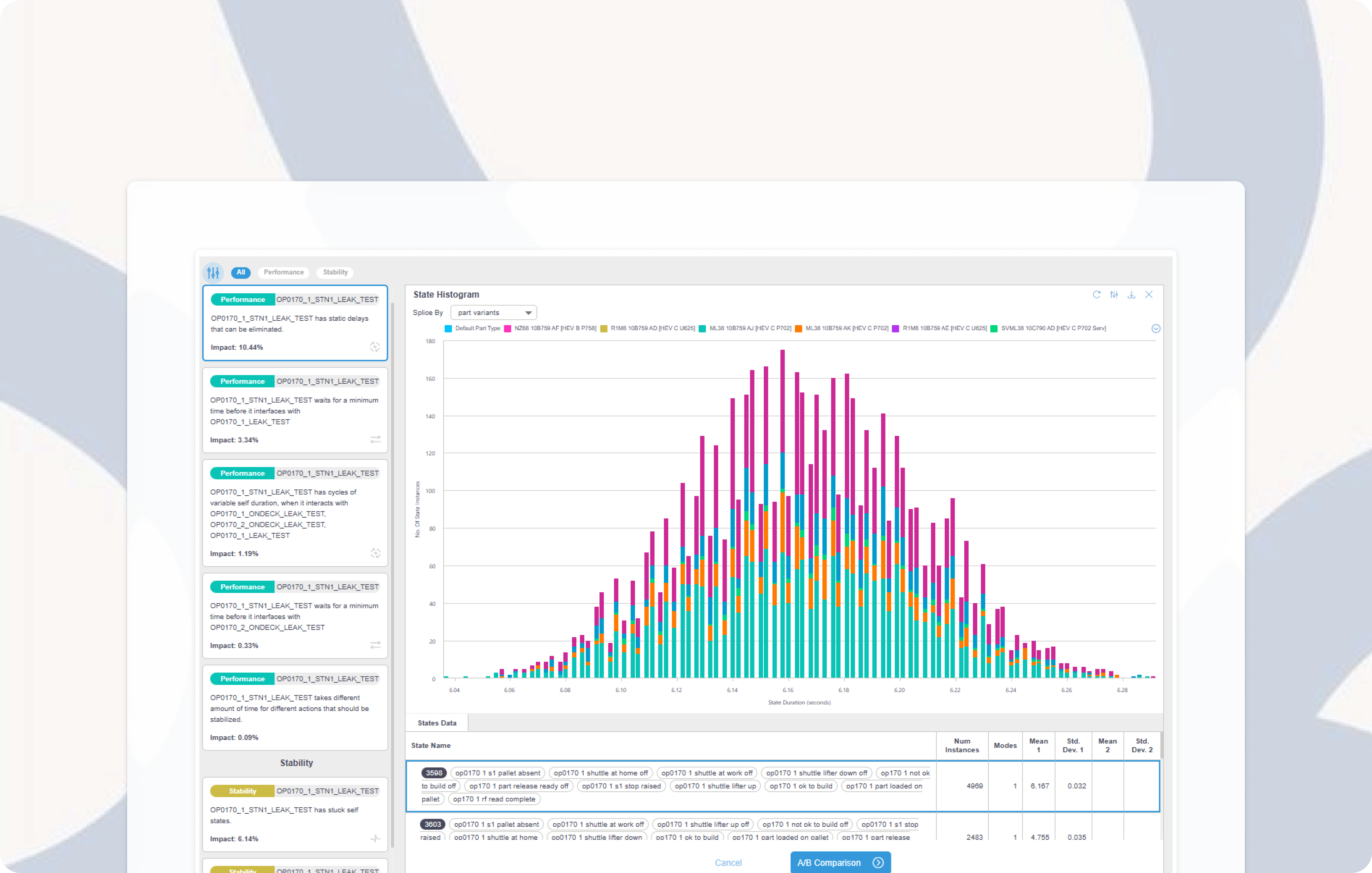The image size is (1372, 873).
Task: Open the card with Impact: 3.34%
Action: tap(295, 410)
